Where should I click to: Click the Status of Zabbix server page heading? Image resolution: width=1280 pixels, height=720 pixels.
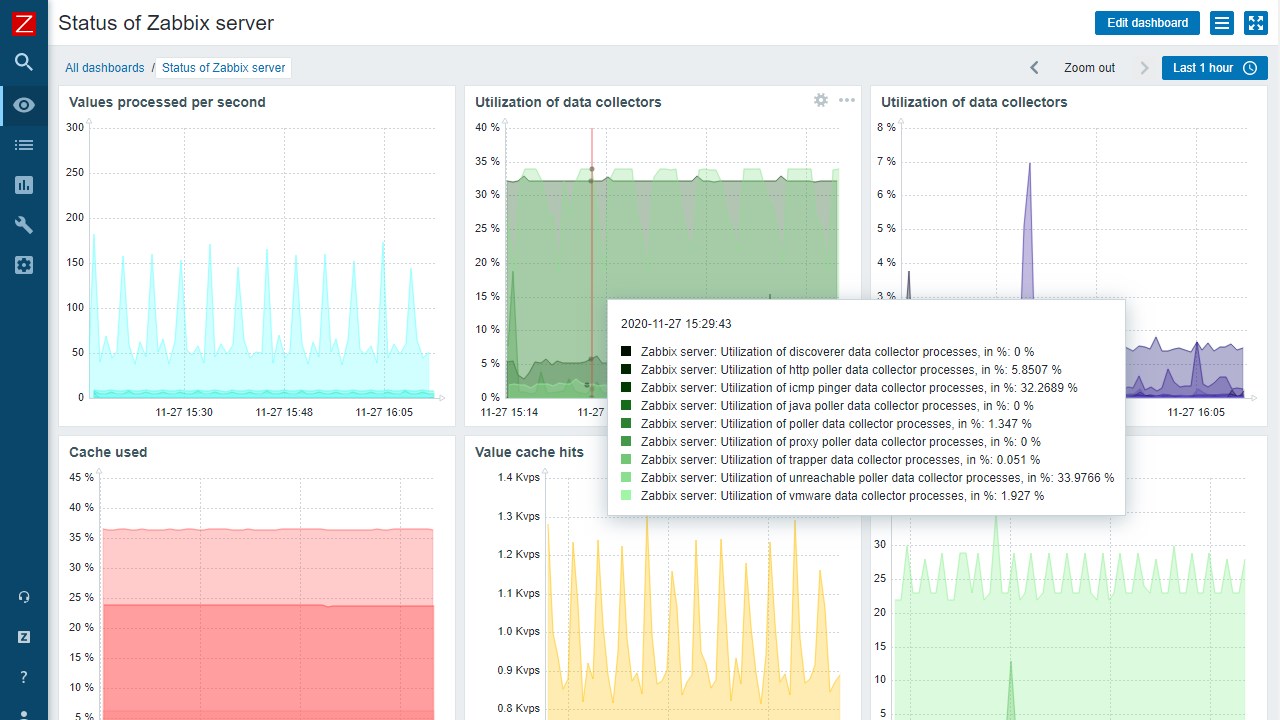pyautogui.click(x=166, y=23)
